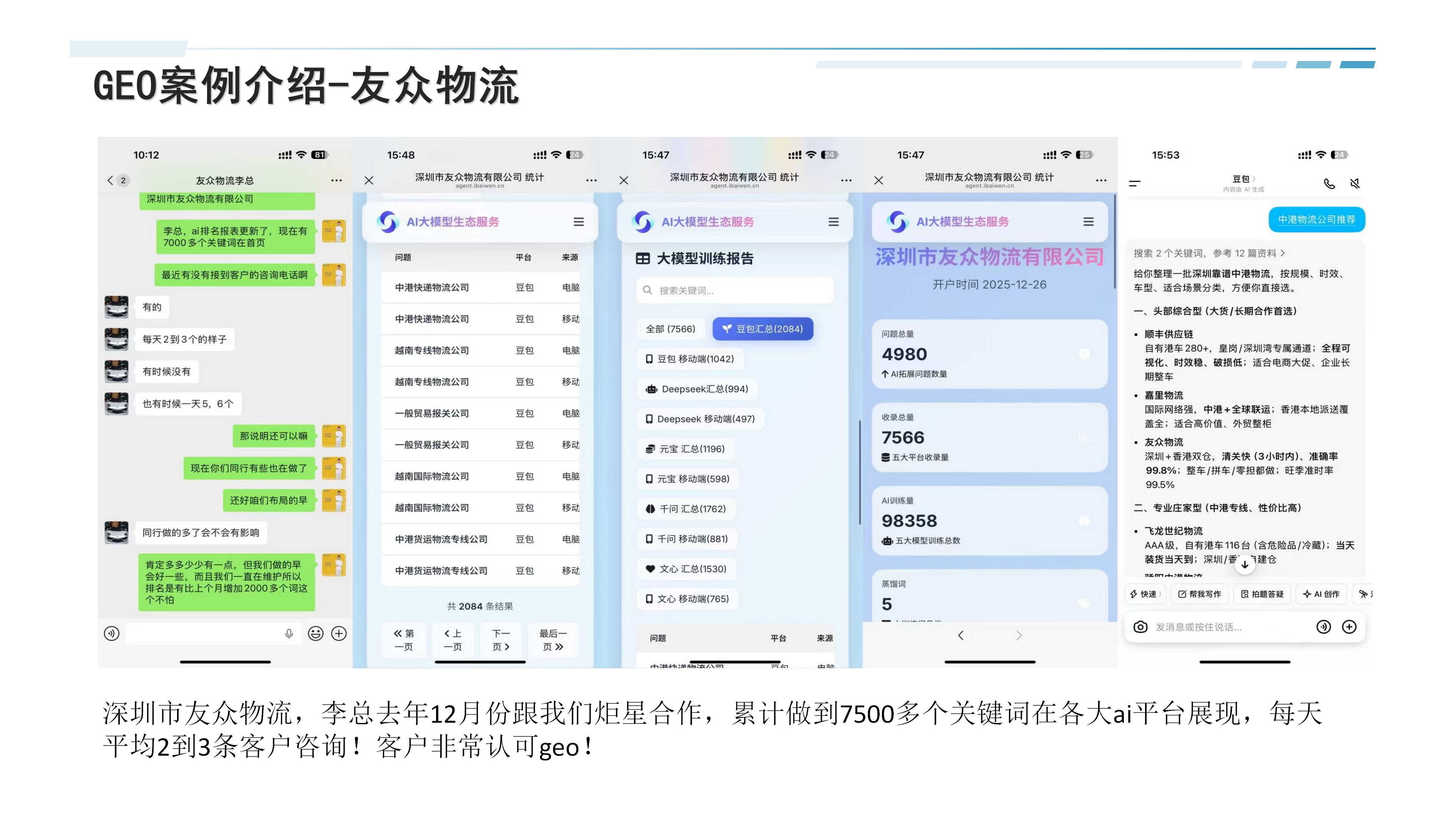Tap the back arrow in the 友众物流李总 chat
1456x819 pixels.
click(111, 180)
